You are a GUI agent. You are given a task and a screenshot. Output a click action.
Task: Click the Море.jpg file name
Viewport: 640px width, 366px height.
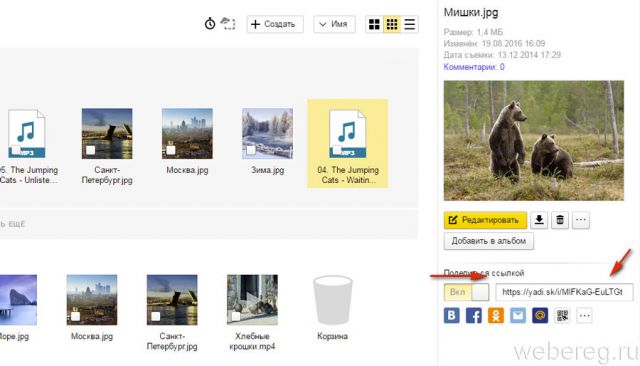[14, 336]
